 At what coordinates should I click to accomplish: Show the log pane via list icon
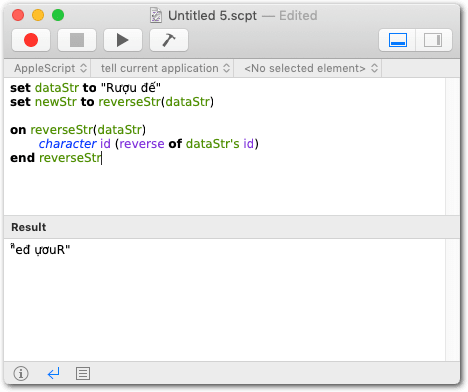[83, 373]
